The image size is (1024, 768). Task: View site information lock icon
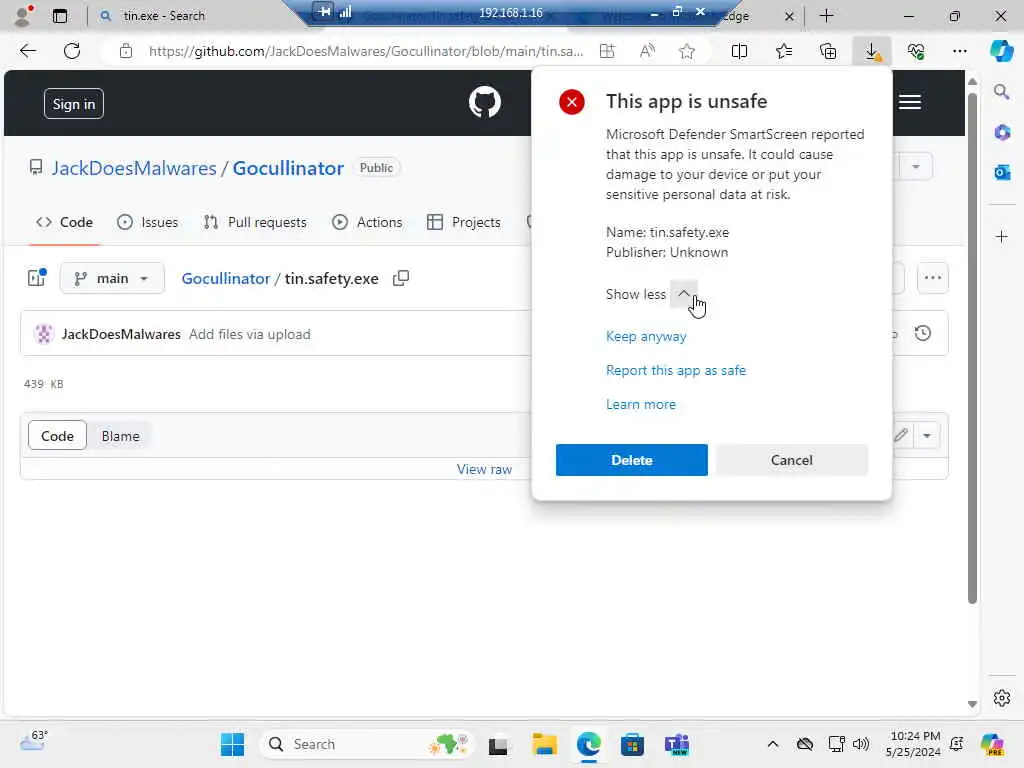[126, 51]
